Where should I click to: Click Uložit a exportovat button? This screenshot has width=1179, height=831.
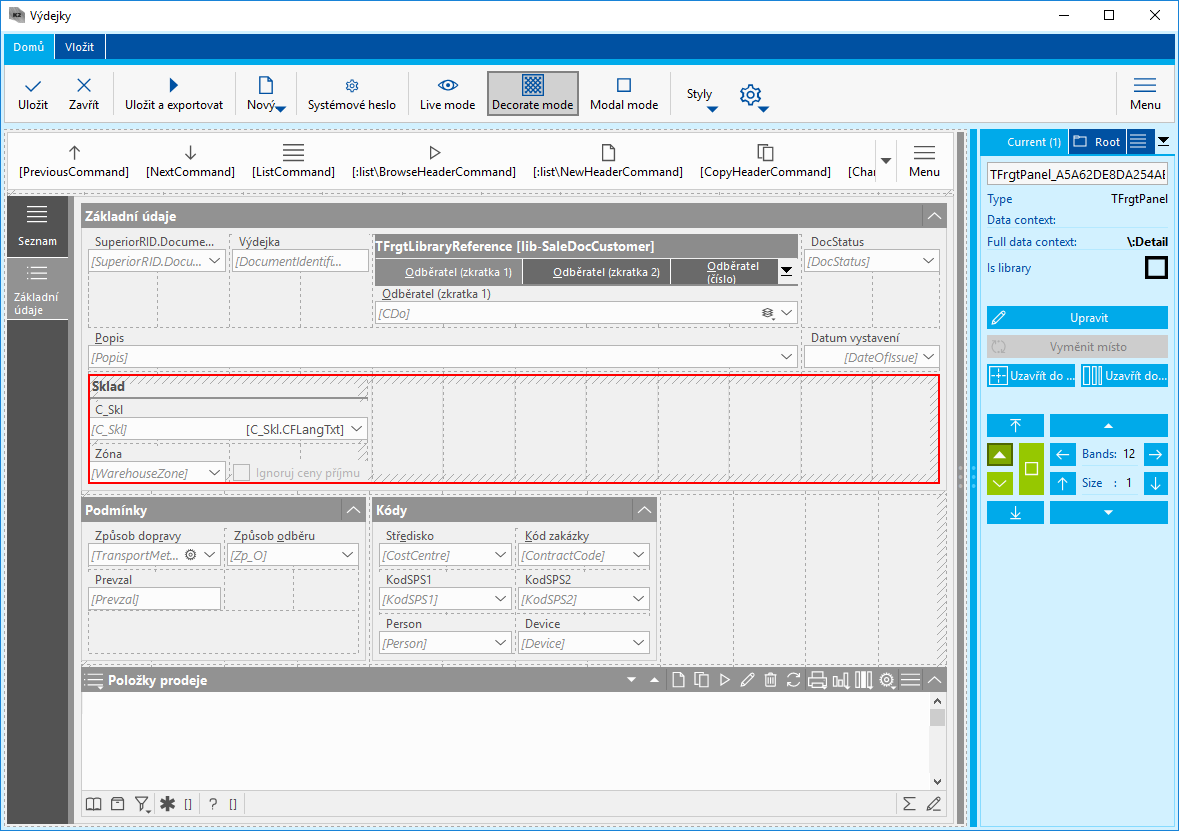pyautogui.click(x=174, y=93)
